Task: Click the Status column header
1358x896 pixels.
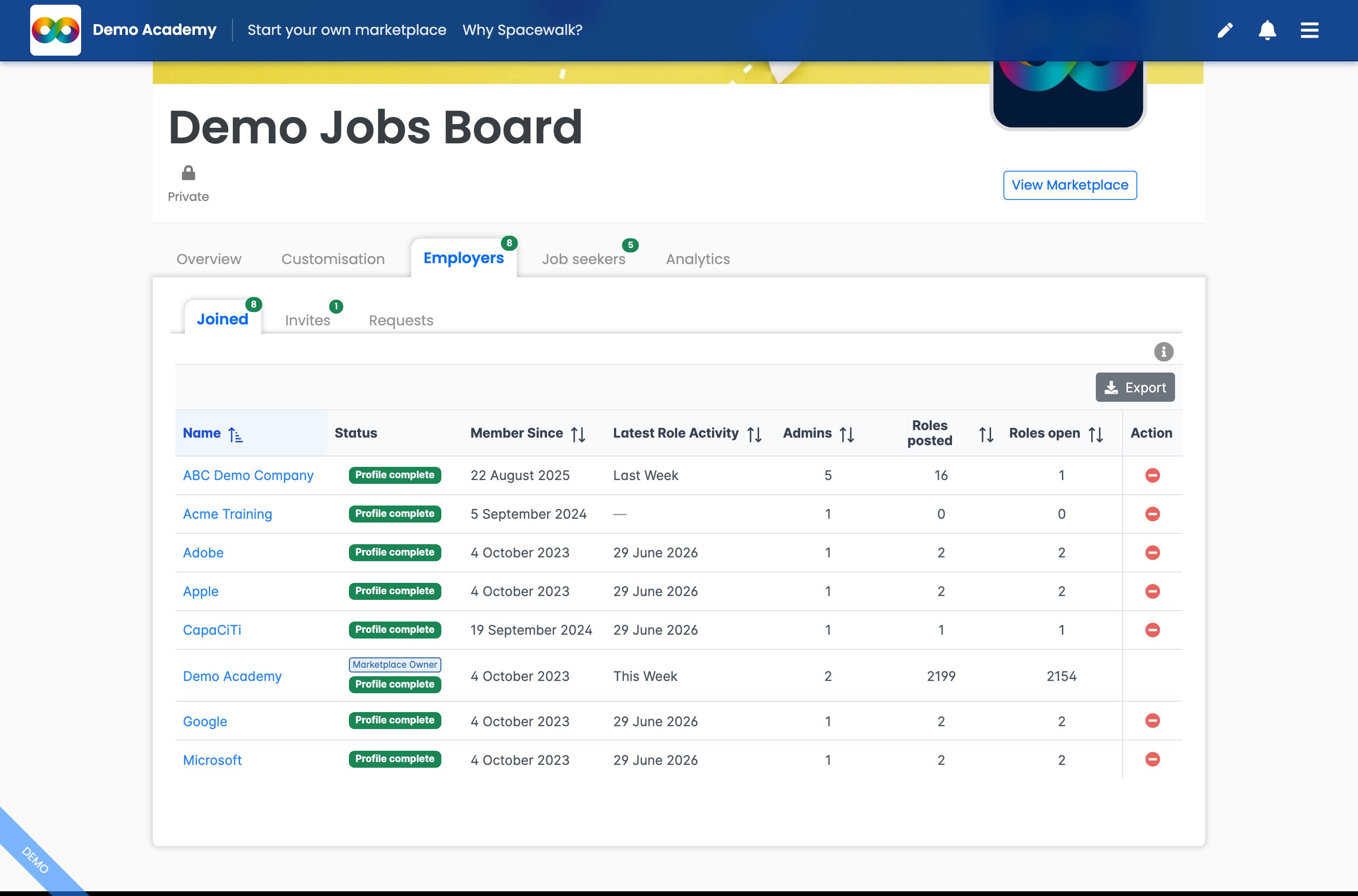Action: 356,433
